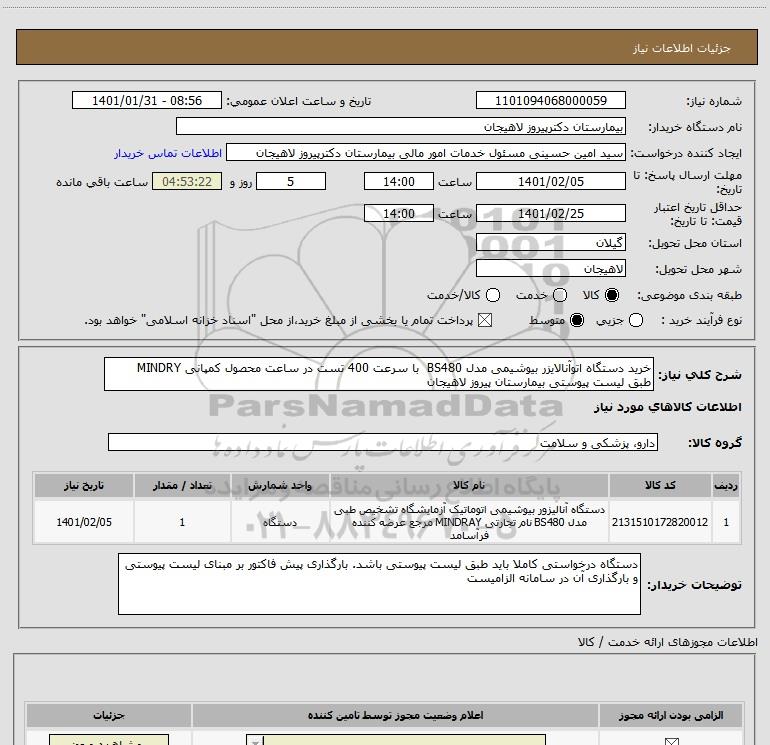Click the جزئیات column header in permits table
770x745 pixels.
click(109, 715)
